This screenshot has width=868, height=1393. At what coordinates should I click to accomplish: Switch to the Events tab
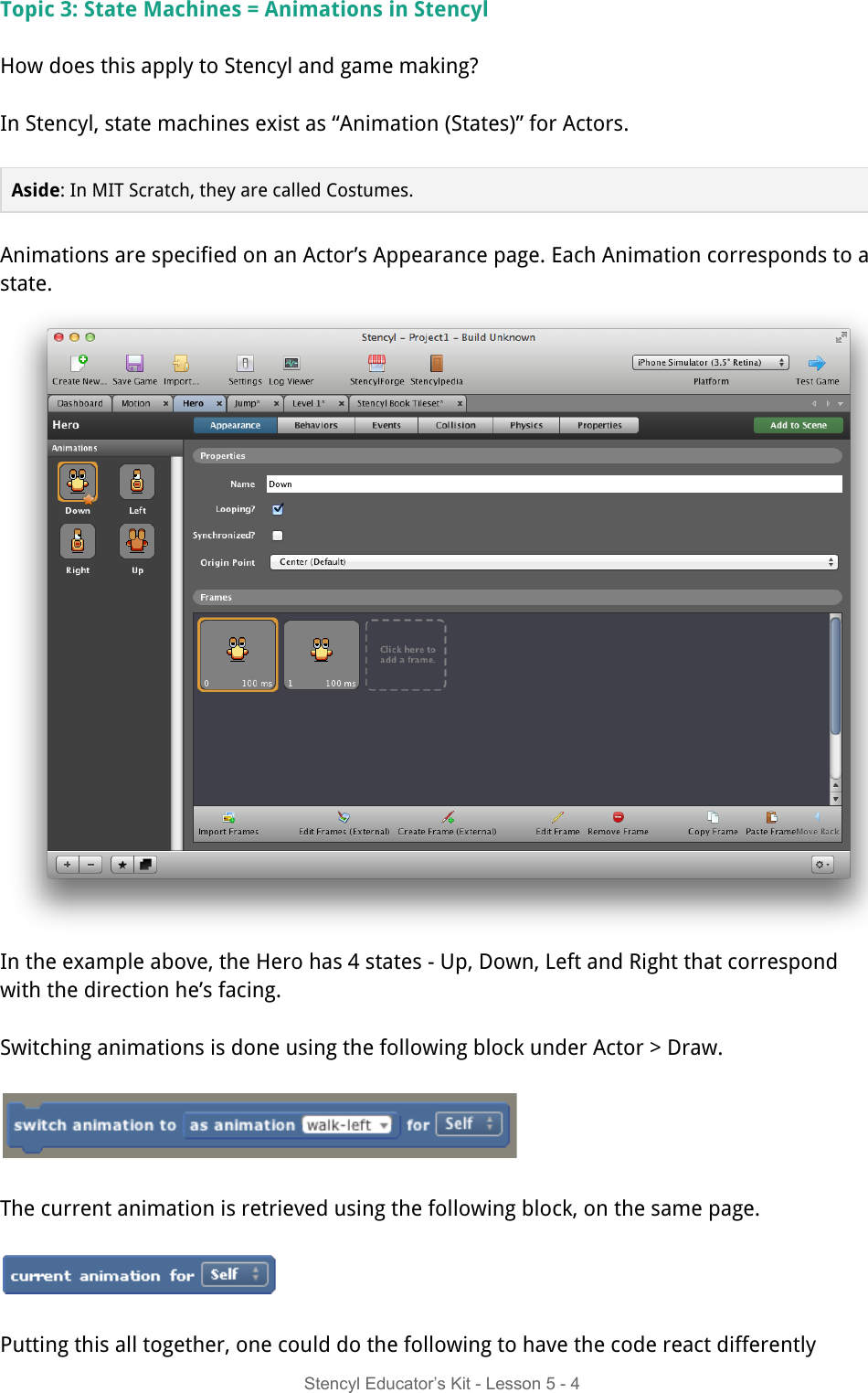(386, 425)
